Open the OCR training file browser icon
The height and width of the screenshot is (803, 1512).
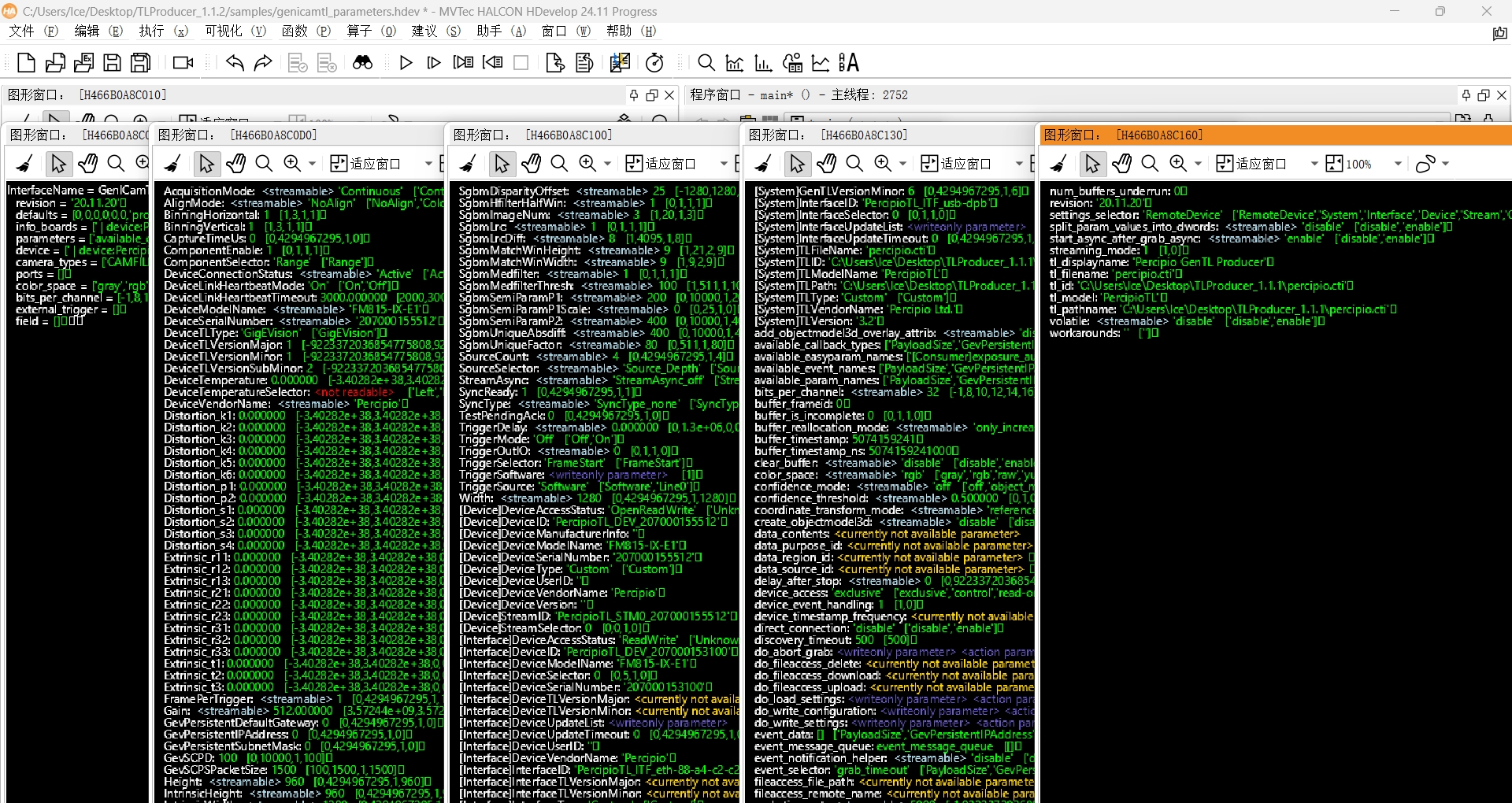coord(849,63)
